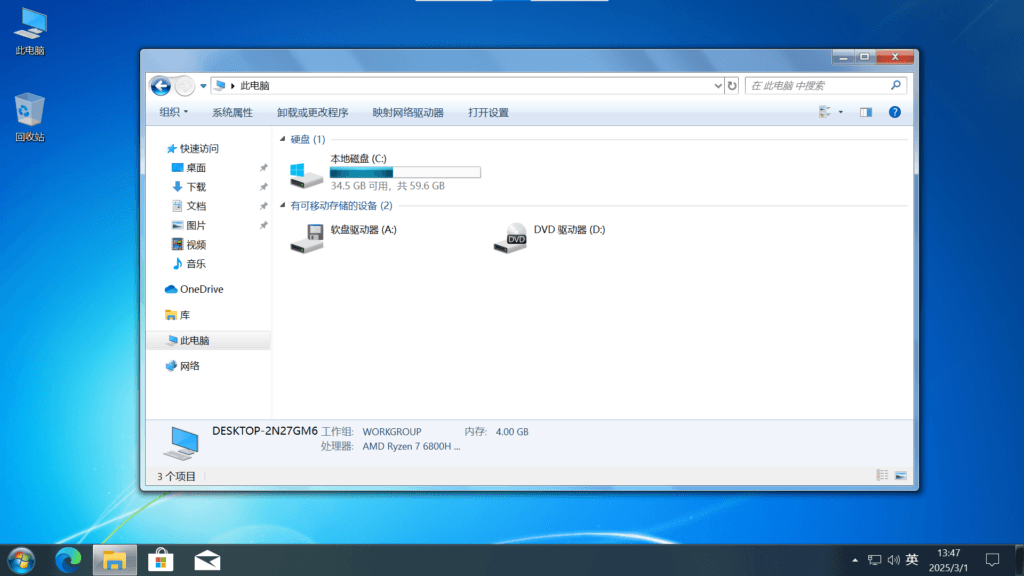The height and width of the screenshot is (576, 1024).
Task: Select 打开设置 in the command bar
Action: 489,112
